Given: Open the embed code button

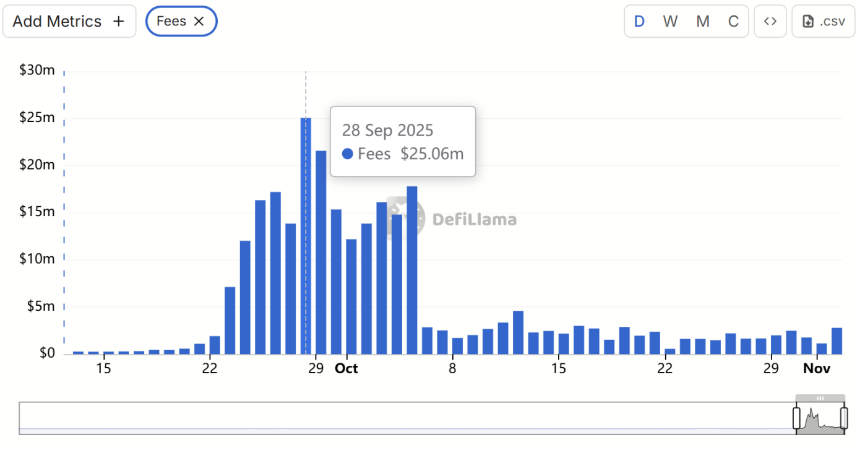Looking at the screenshot, I should 769,21.
